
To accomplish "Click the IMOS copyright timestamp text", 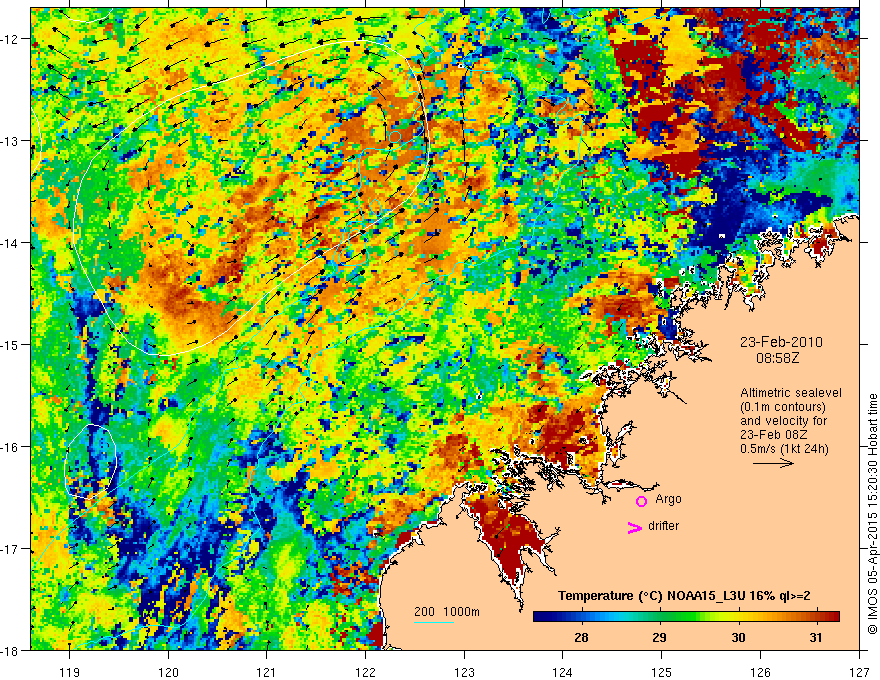I will click(872, 514).
